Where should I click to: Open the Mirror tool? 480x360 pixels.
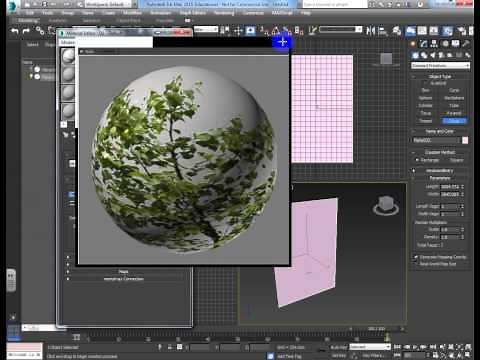[x=370, y=31]
